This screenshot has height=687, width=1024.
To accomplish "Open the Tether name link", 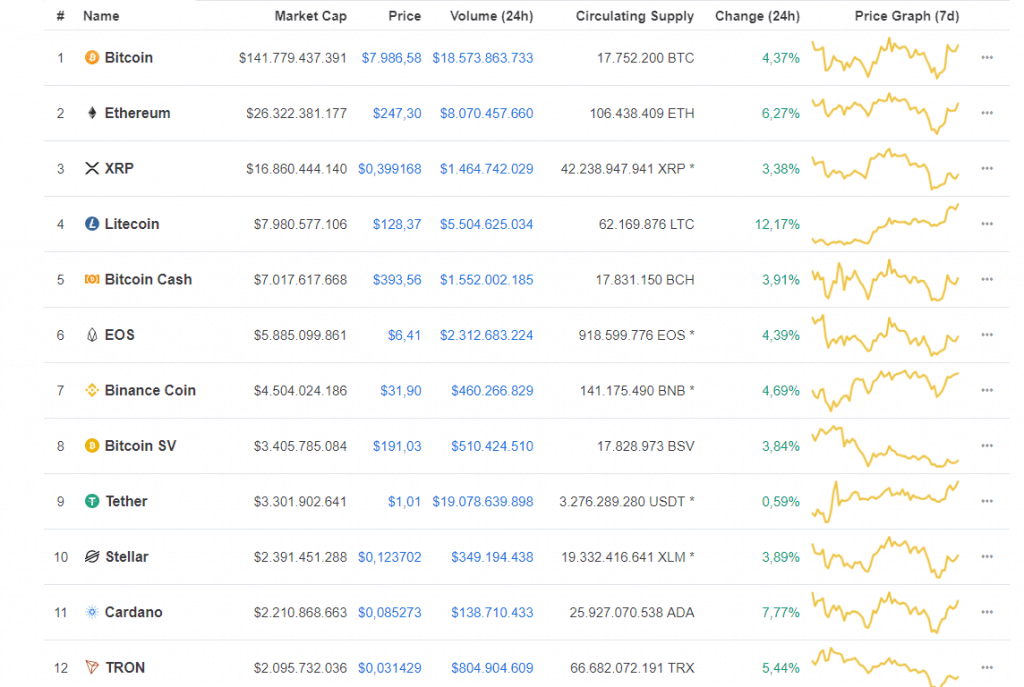I will (126, 502).
